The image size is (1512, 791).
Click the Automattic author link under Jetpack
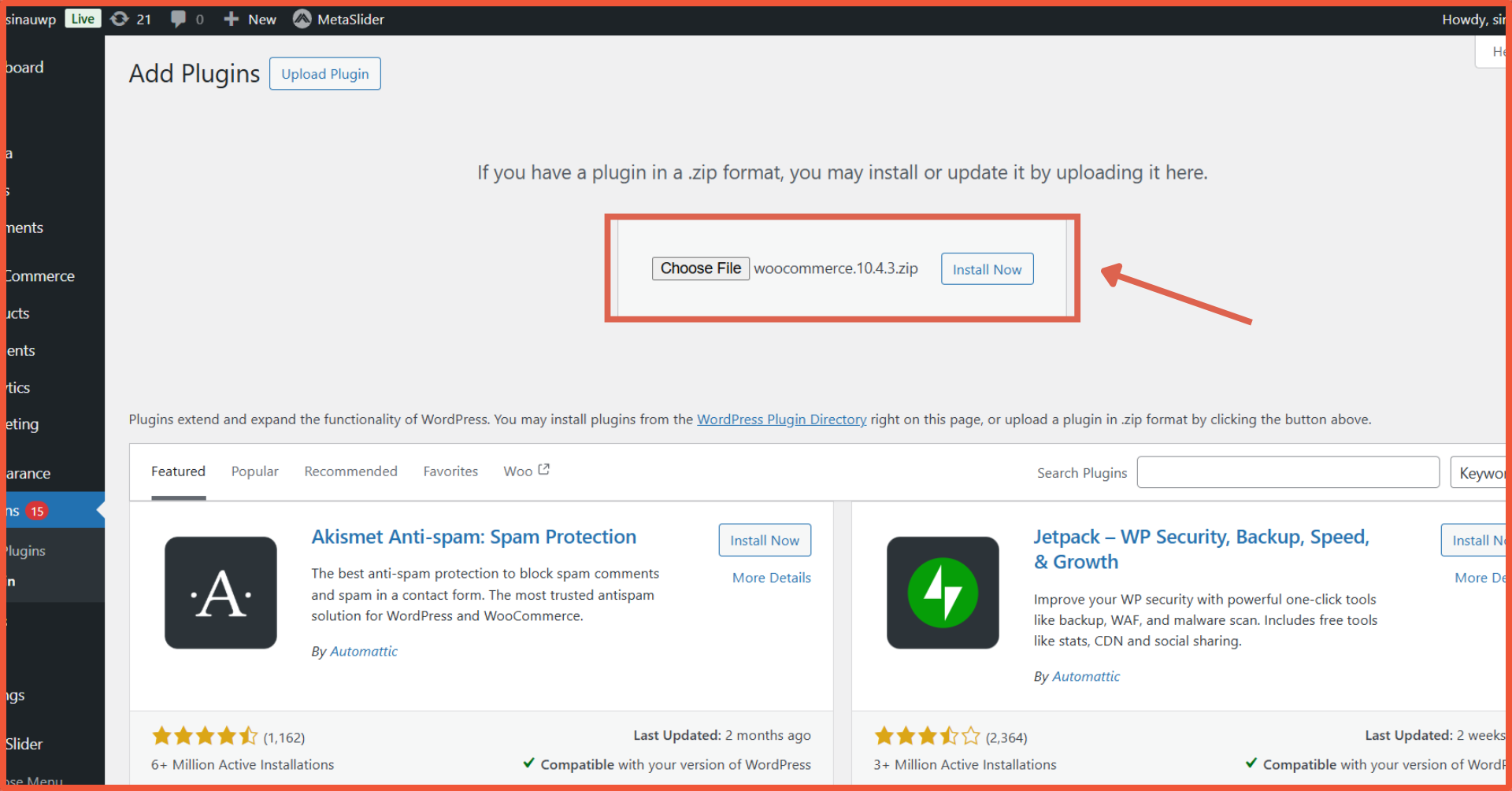click(x=1086, y=677)
